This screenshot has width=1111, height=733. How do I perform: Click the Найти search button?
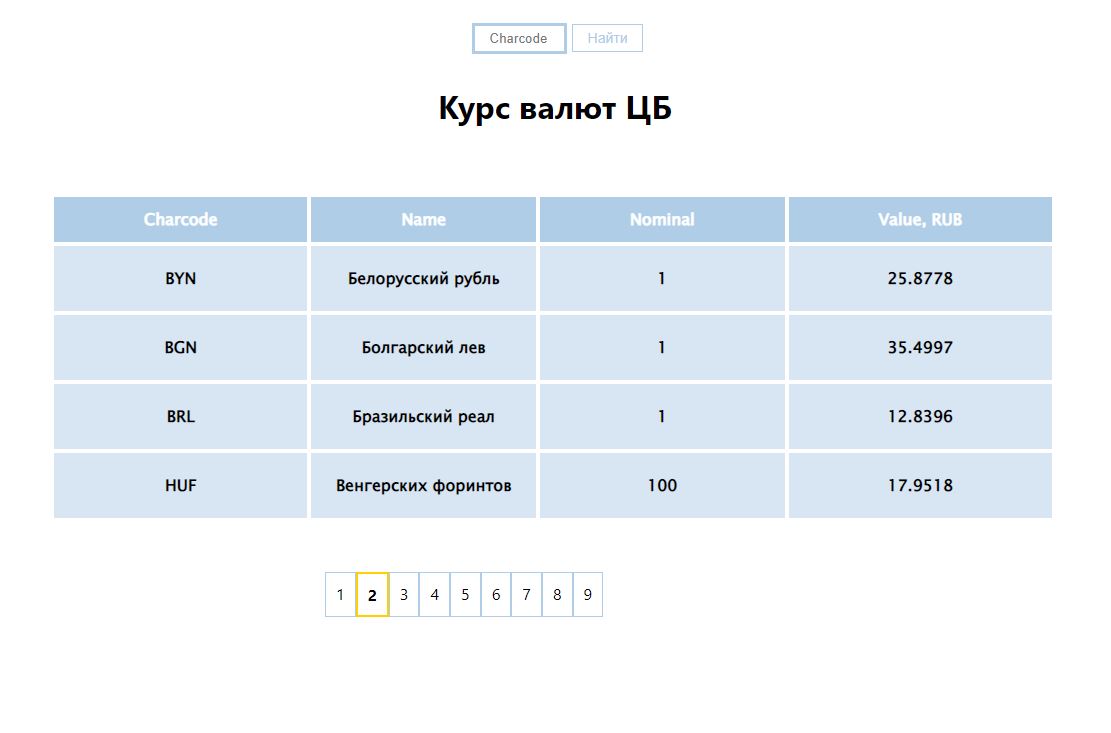(607, 38)
